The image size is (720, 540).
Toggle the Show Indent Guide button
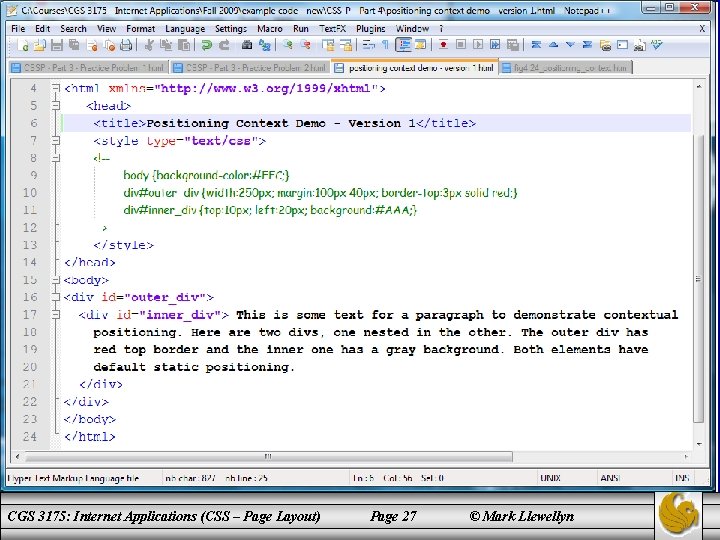tap(404, 46)
